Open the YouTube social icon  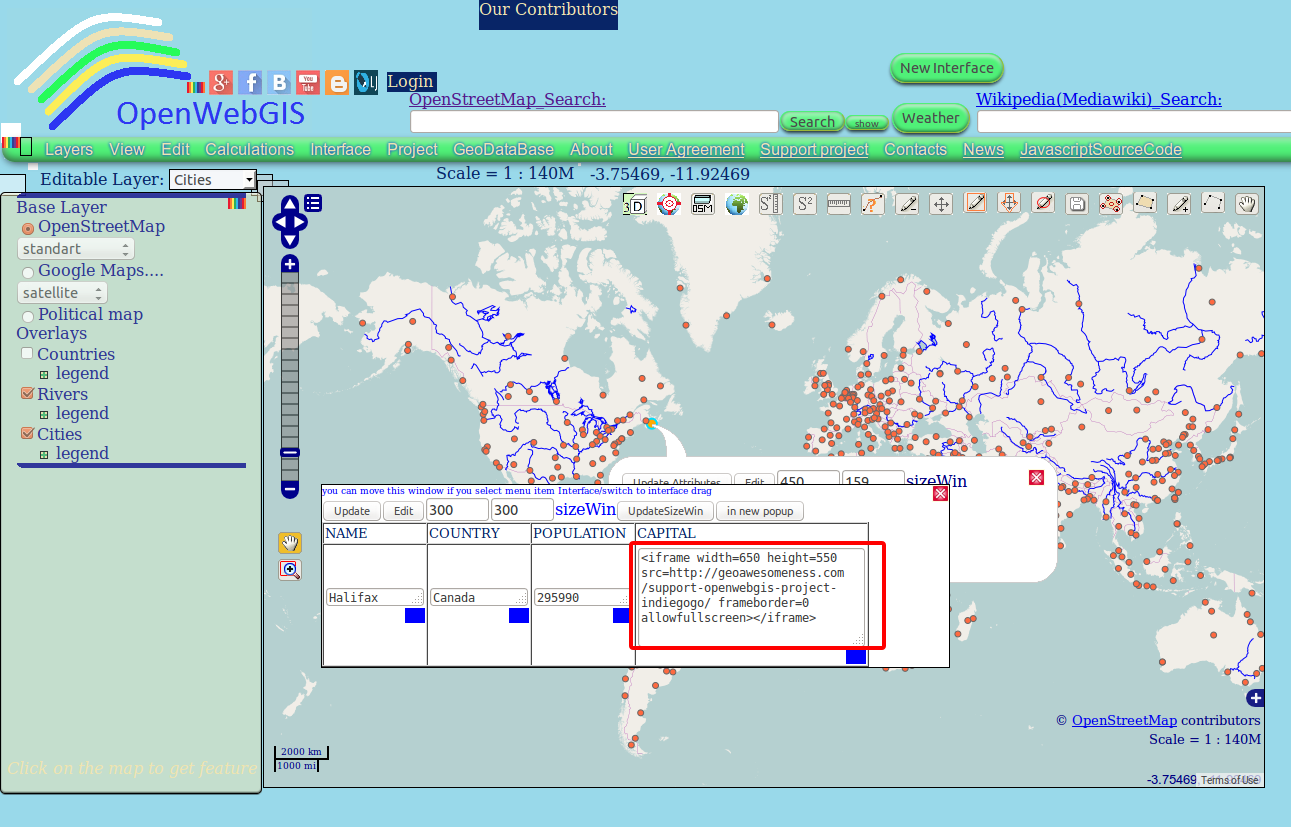point(308,83)
